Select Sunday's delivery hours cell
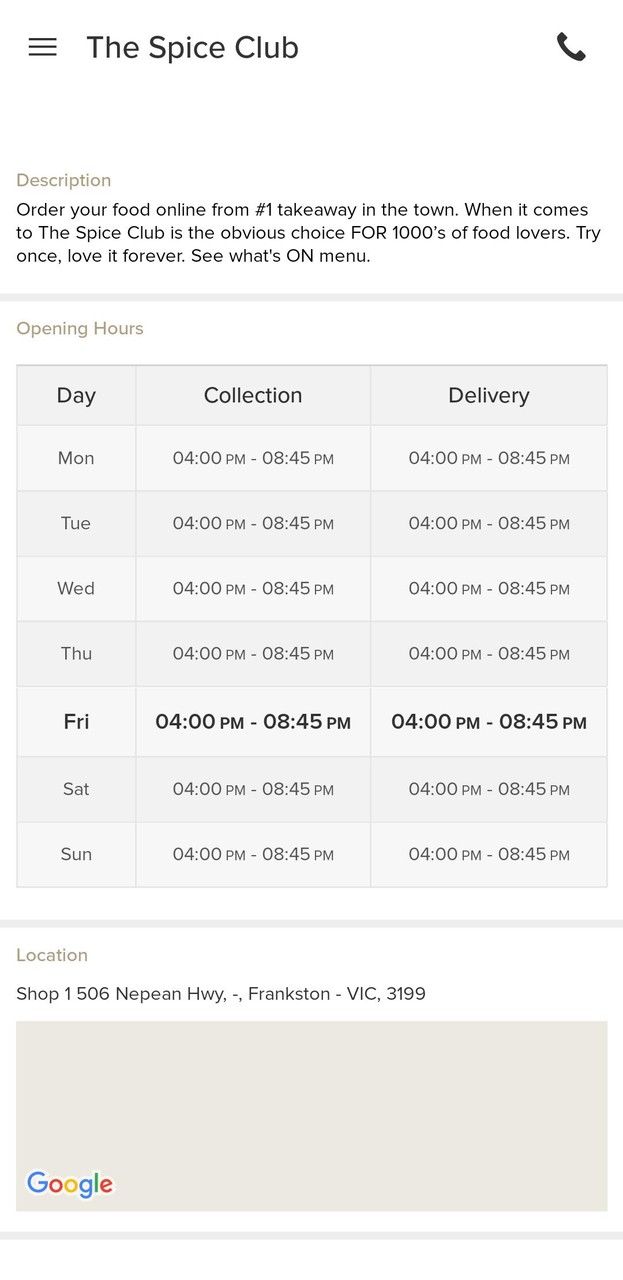Screen dimensions: 623x1280 coord(488,854)
